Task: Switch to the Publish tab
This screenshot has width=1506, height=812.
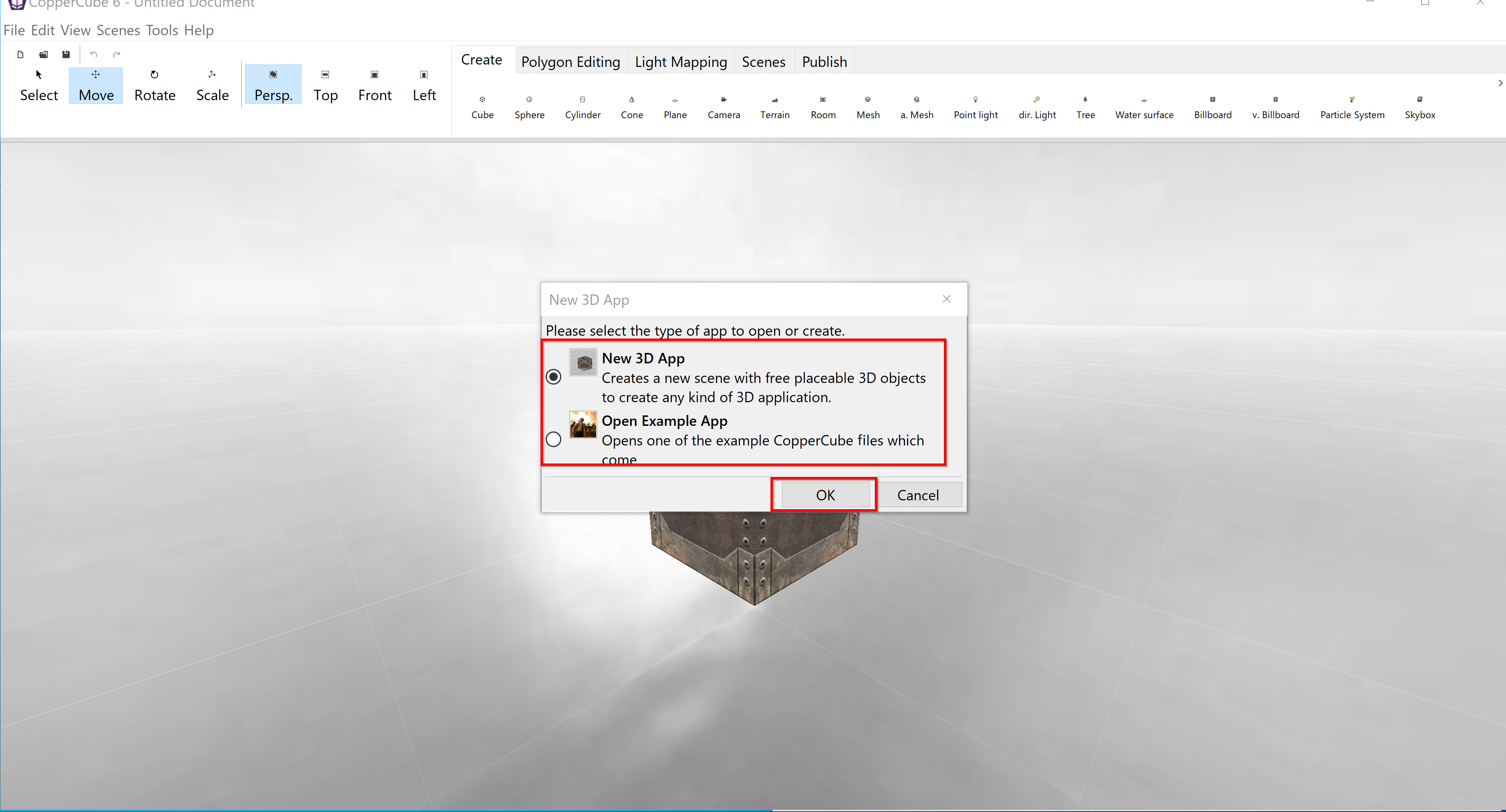Action: 824,61
